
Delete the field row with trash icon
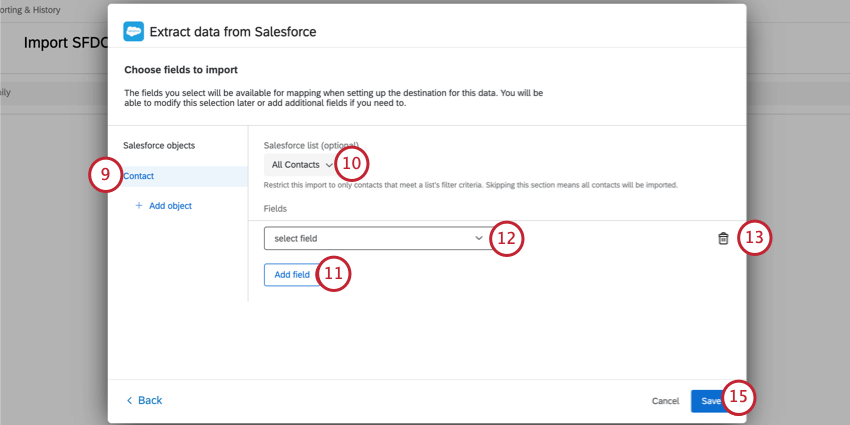[723, 239]
